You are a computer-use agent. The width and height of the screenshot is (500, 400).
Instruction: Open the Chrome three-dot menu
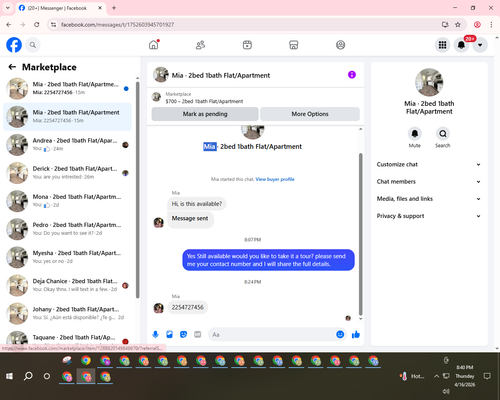click(491, 24)
